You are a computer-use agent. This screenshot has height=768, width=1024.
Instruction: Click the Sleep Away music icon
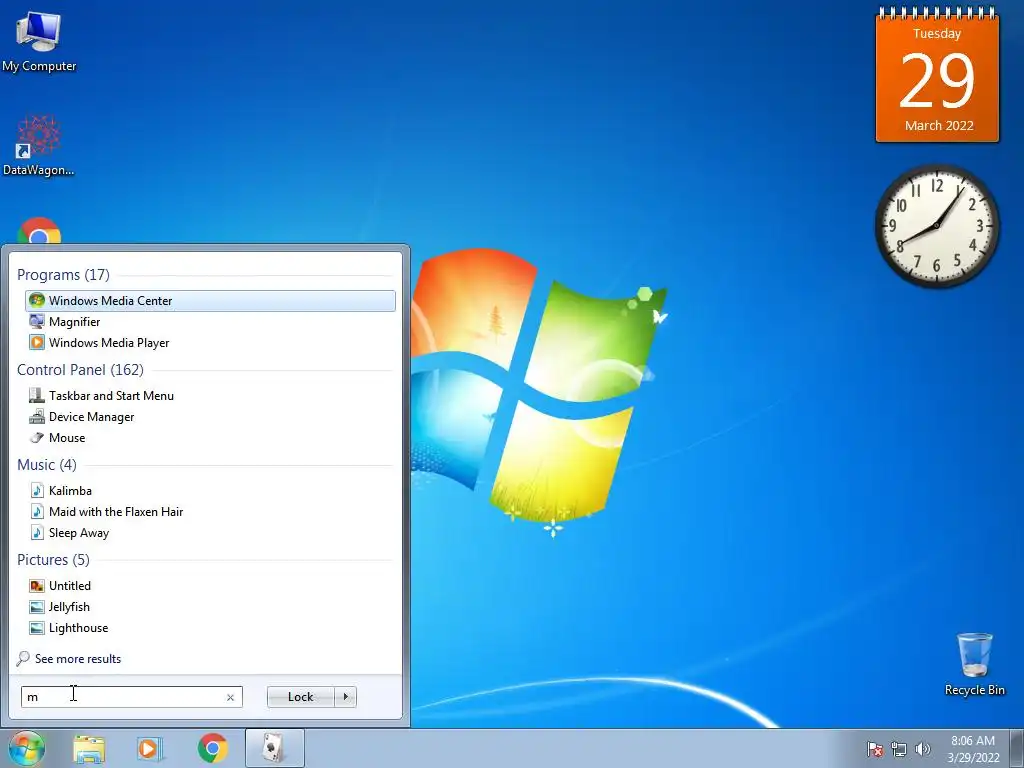pyautogui.click(x=37, y=532)
